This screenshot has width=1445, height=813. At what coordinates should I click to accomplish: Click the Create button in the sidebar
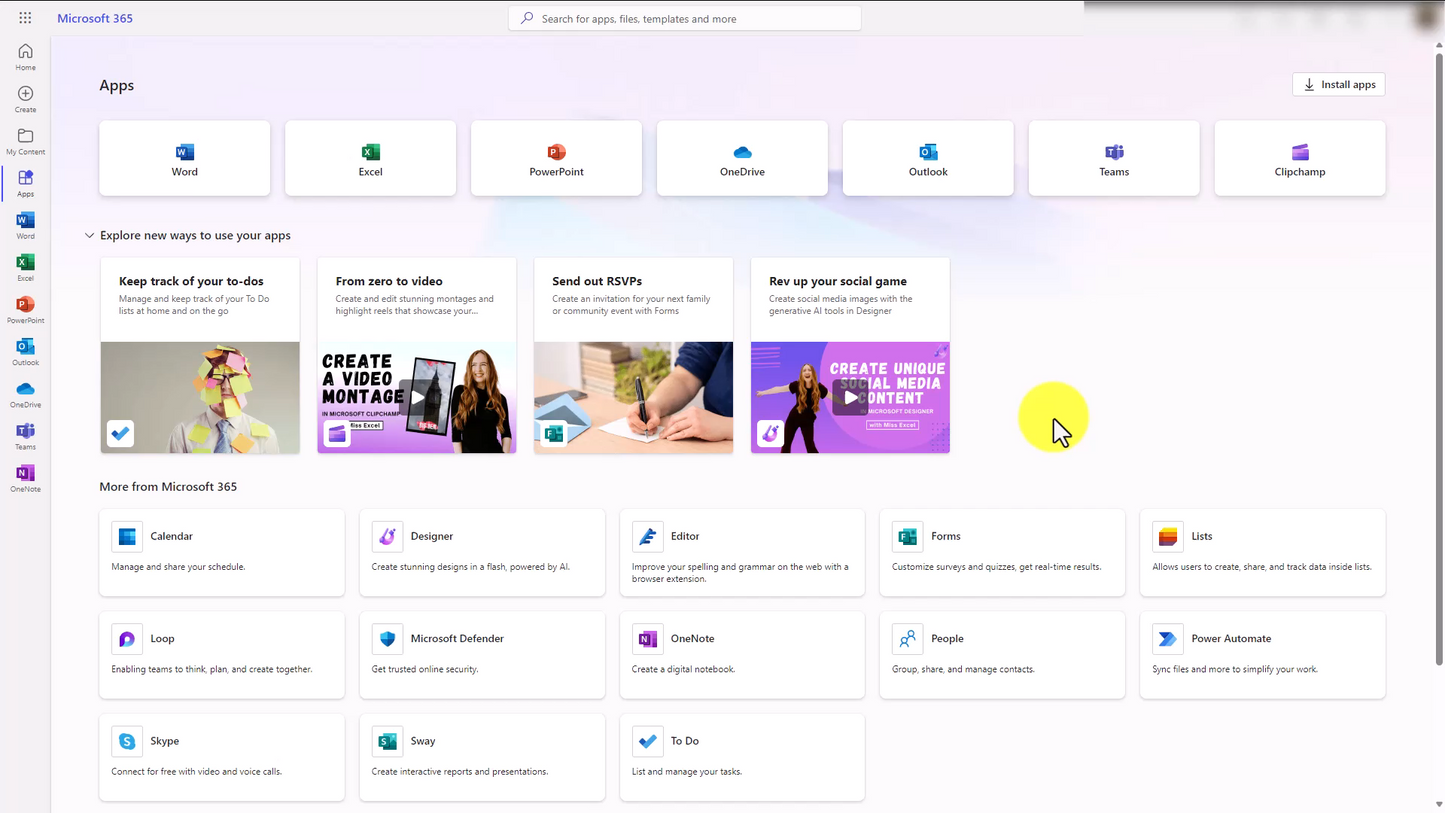point(25,97)
